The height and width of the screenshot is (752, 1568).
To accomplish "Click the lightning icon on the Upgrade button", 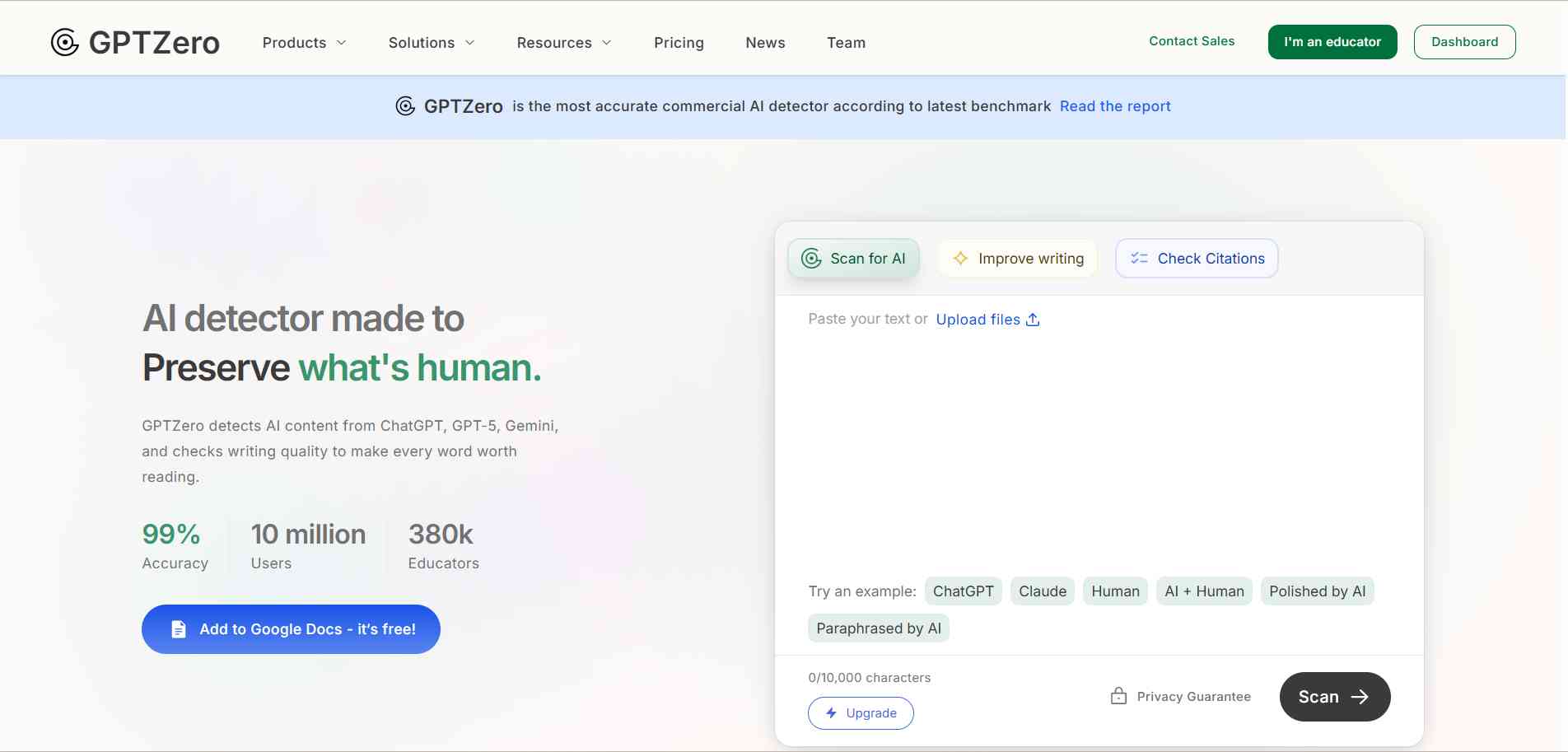I will (832, 713).
